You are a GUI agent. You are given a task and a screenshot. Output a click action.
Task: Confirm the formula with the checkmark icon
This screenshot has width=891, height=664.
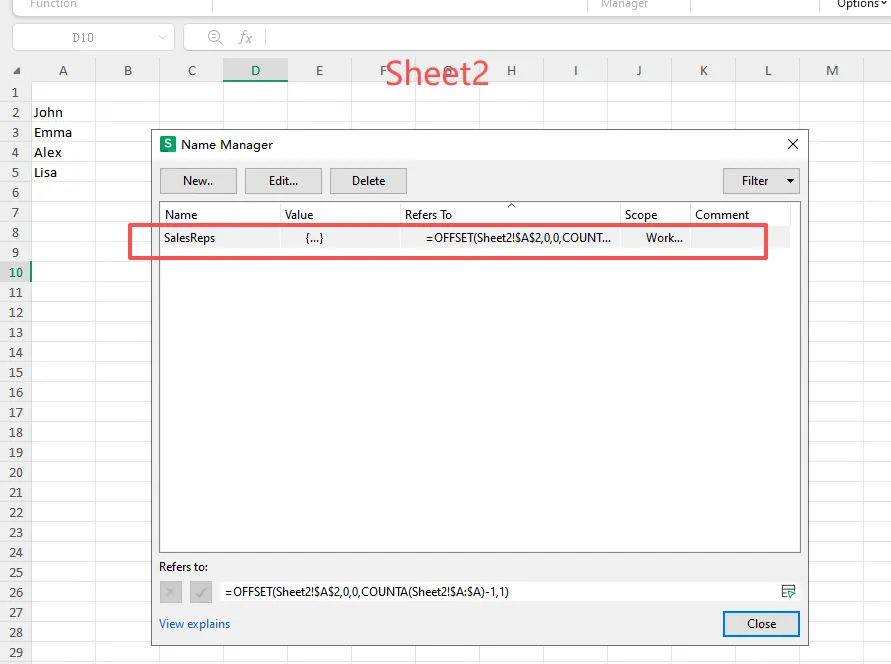200,591
